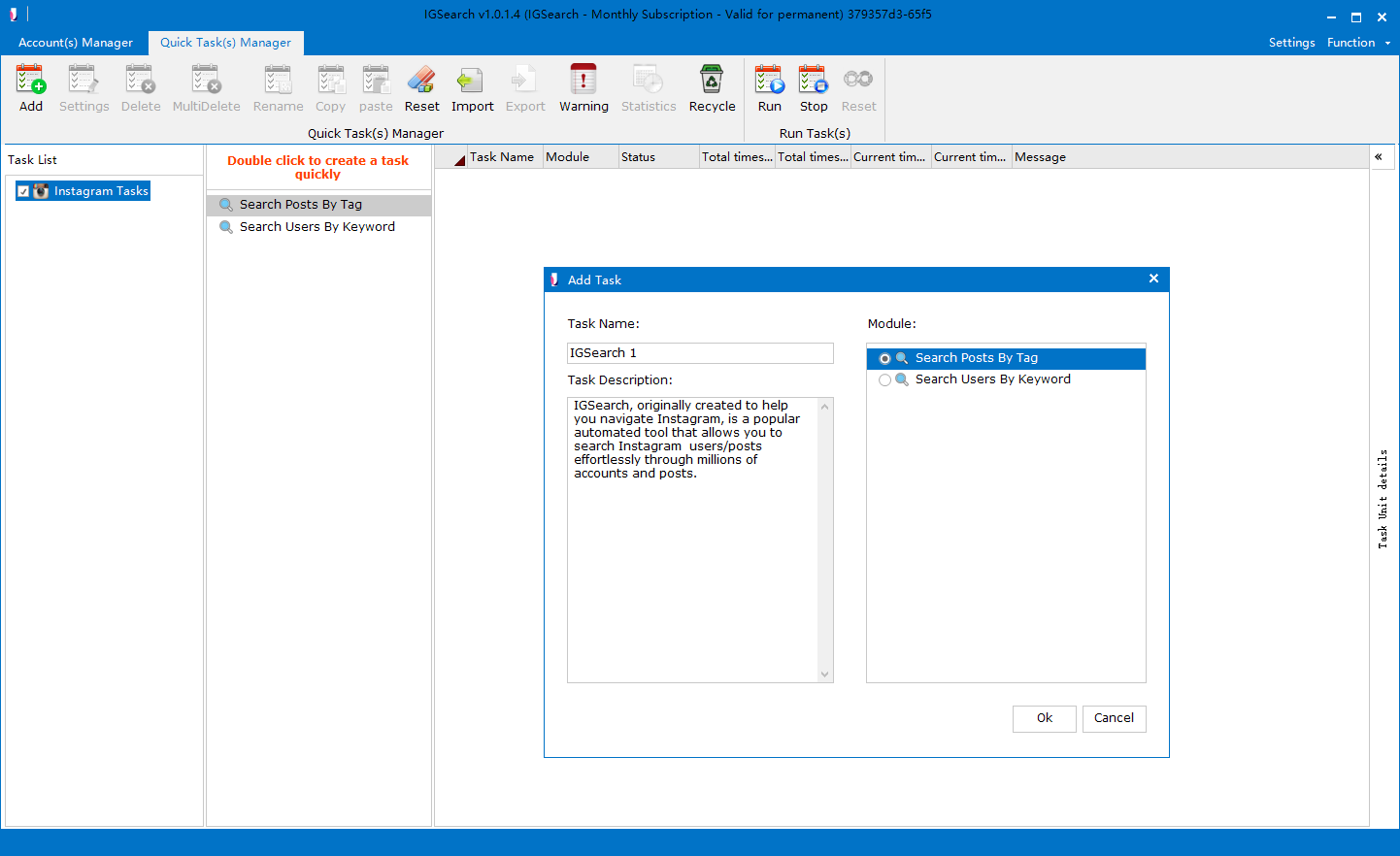
Task: Click the Module column header
Action: coord(581,157)
